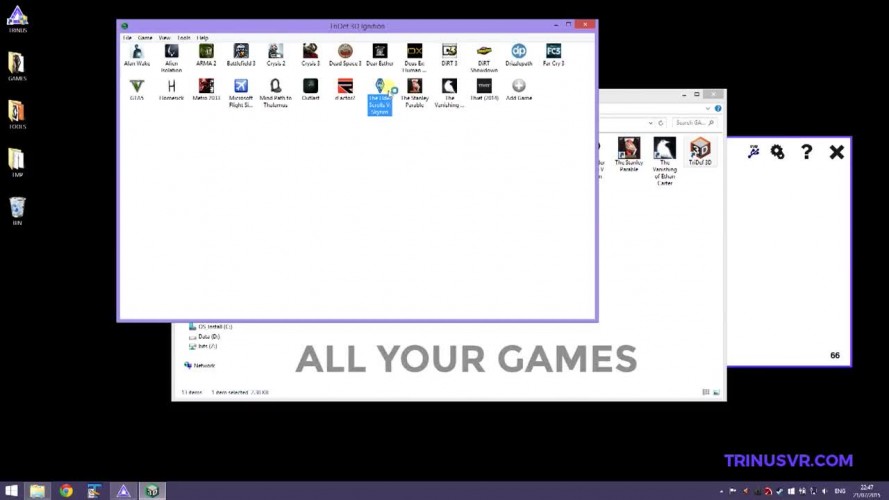
Task: Click the Windows Start button
Action: pos(11,491)
